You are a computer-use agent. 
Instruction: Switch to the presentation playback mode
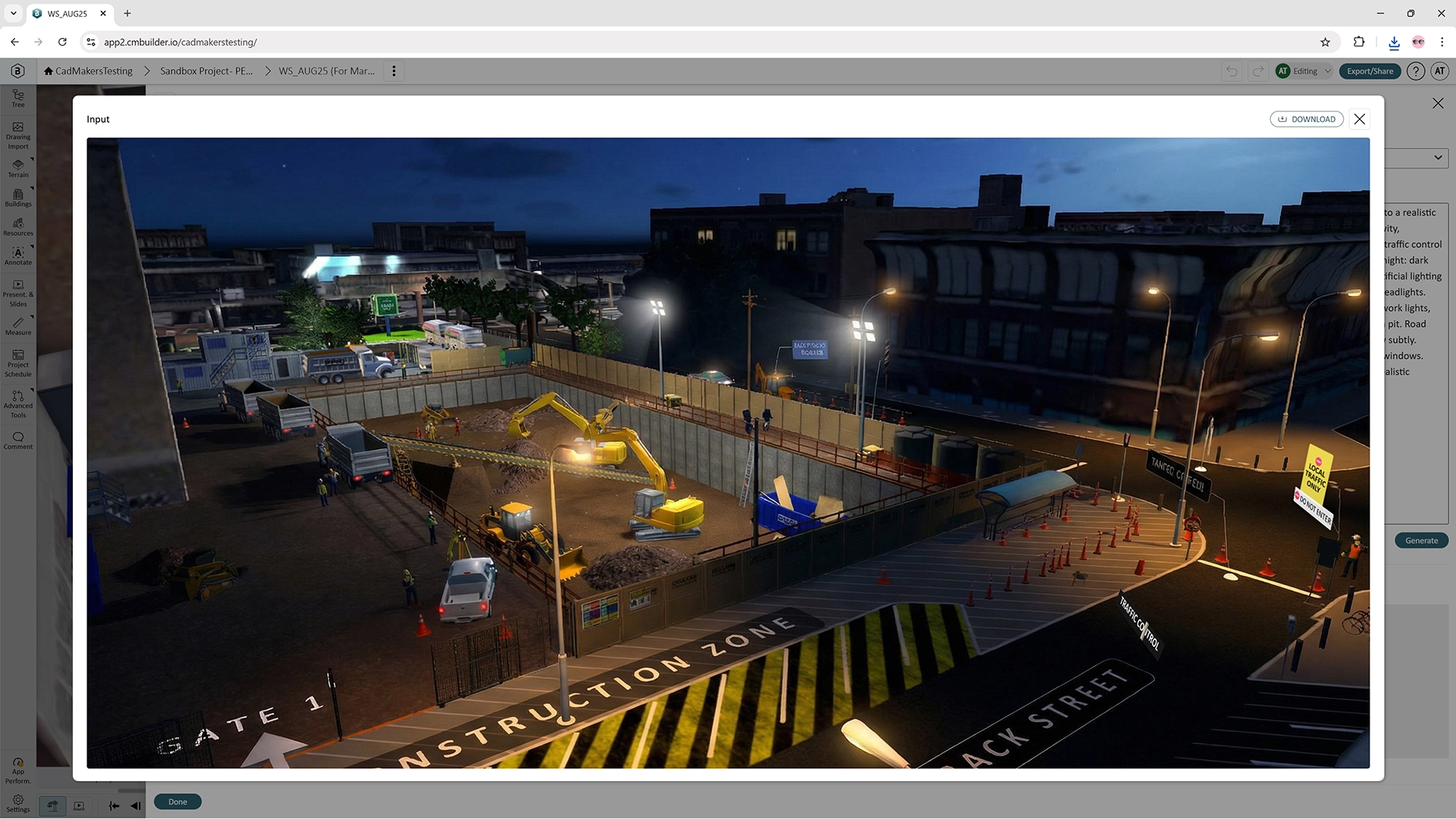pyautogui.click(x=79, y=806)
